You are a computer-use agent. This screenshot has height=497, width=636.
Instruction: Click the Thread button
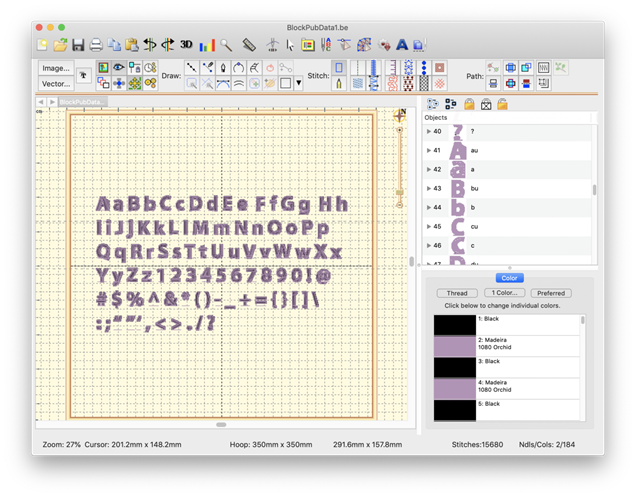click(x=456, y=293)
